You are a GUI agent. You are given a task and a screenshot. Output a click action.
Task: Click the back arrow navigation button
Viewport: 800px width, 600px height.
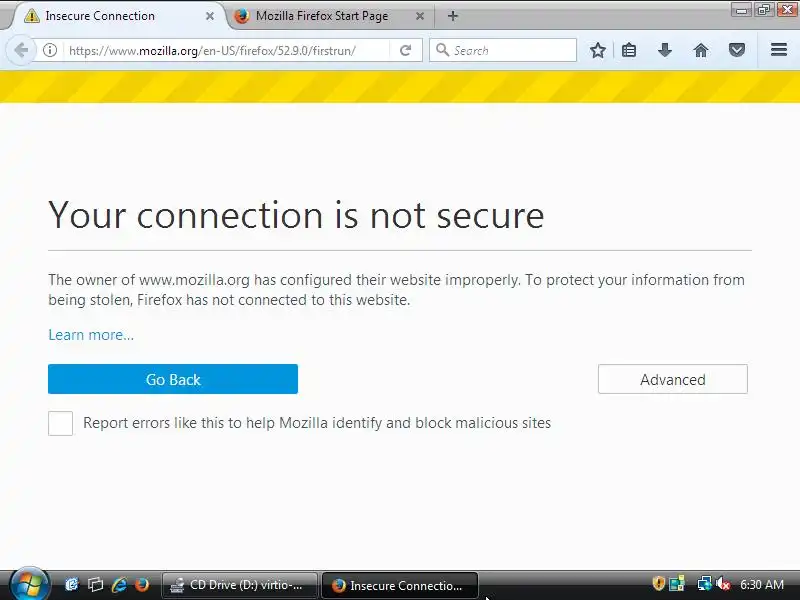21,50
